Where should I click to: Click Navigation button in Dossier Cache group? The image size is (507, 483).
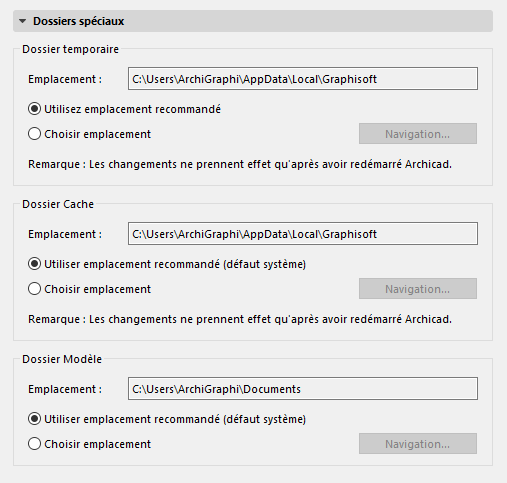click(418, 289)
